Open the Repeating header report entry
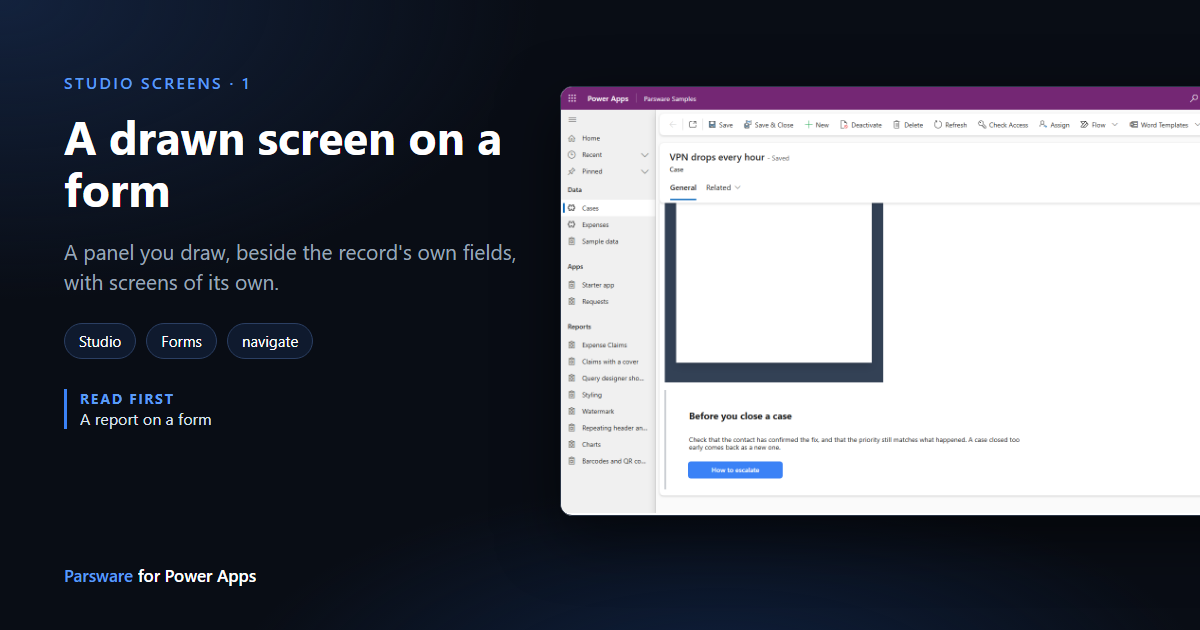This screenshot has width=1200, height=630. coord(608,428)
